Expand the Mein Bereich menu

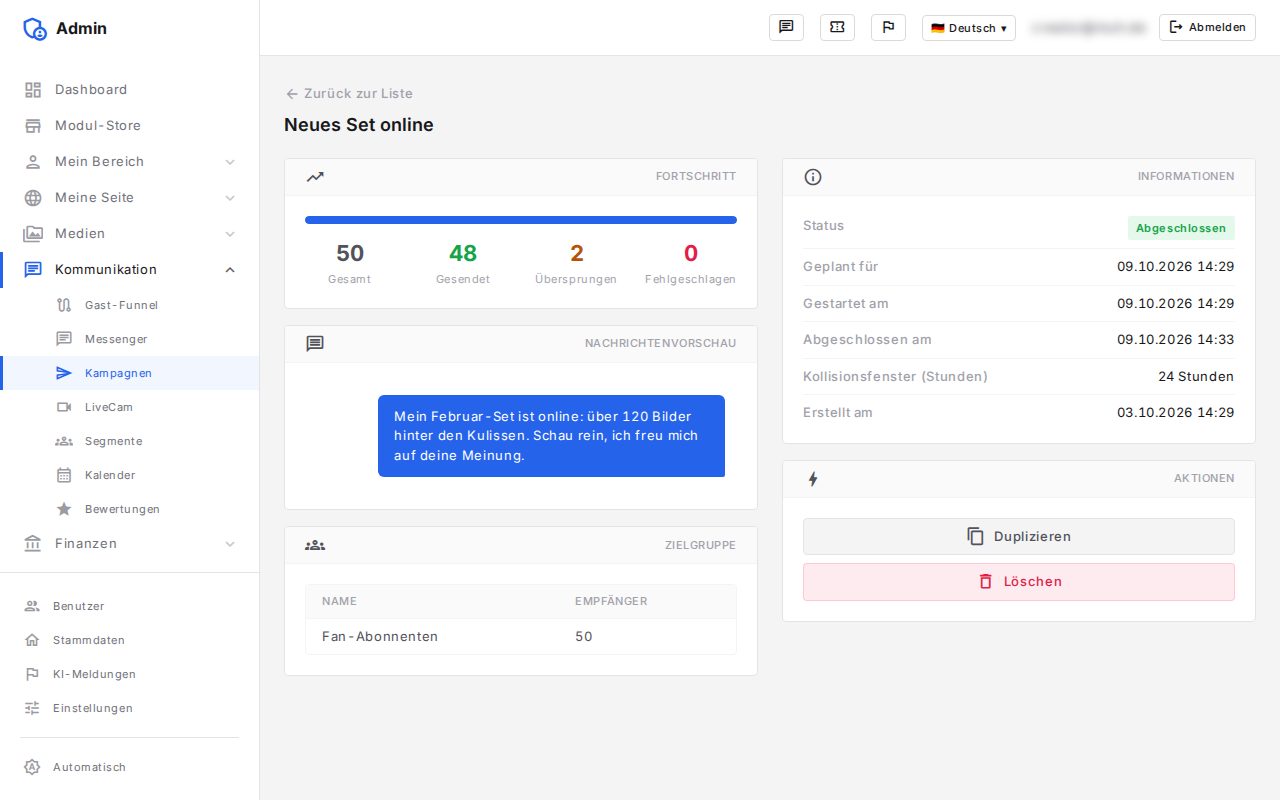pyautogui.click(x=130, y=162)
